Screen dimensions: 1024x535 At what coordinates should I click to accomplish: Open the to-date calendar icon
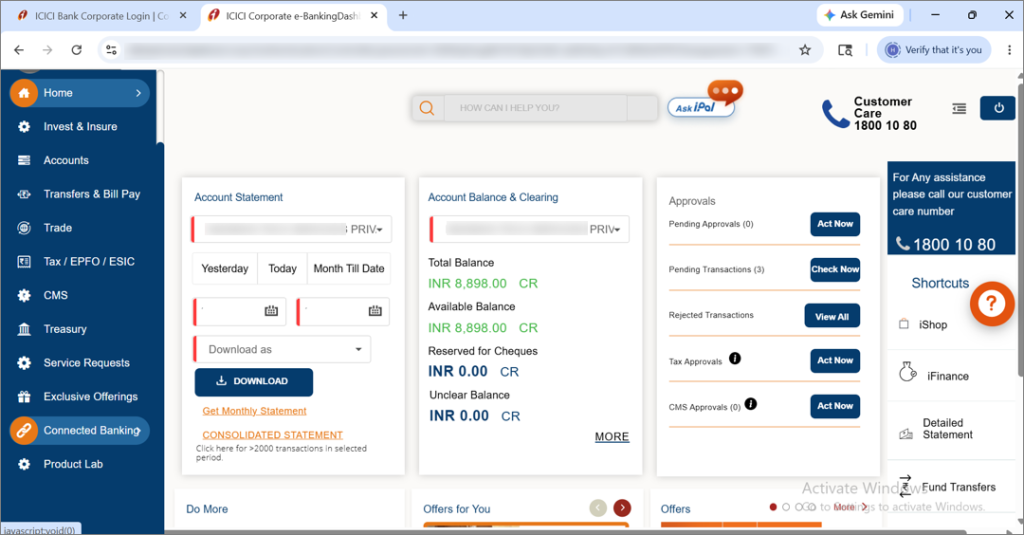[375, 311]
